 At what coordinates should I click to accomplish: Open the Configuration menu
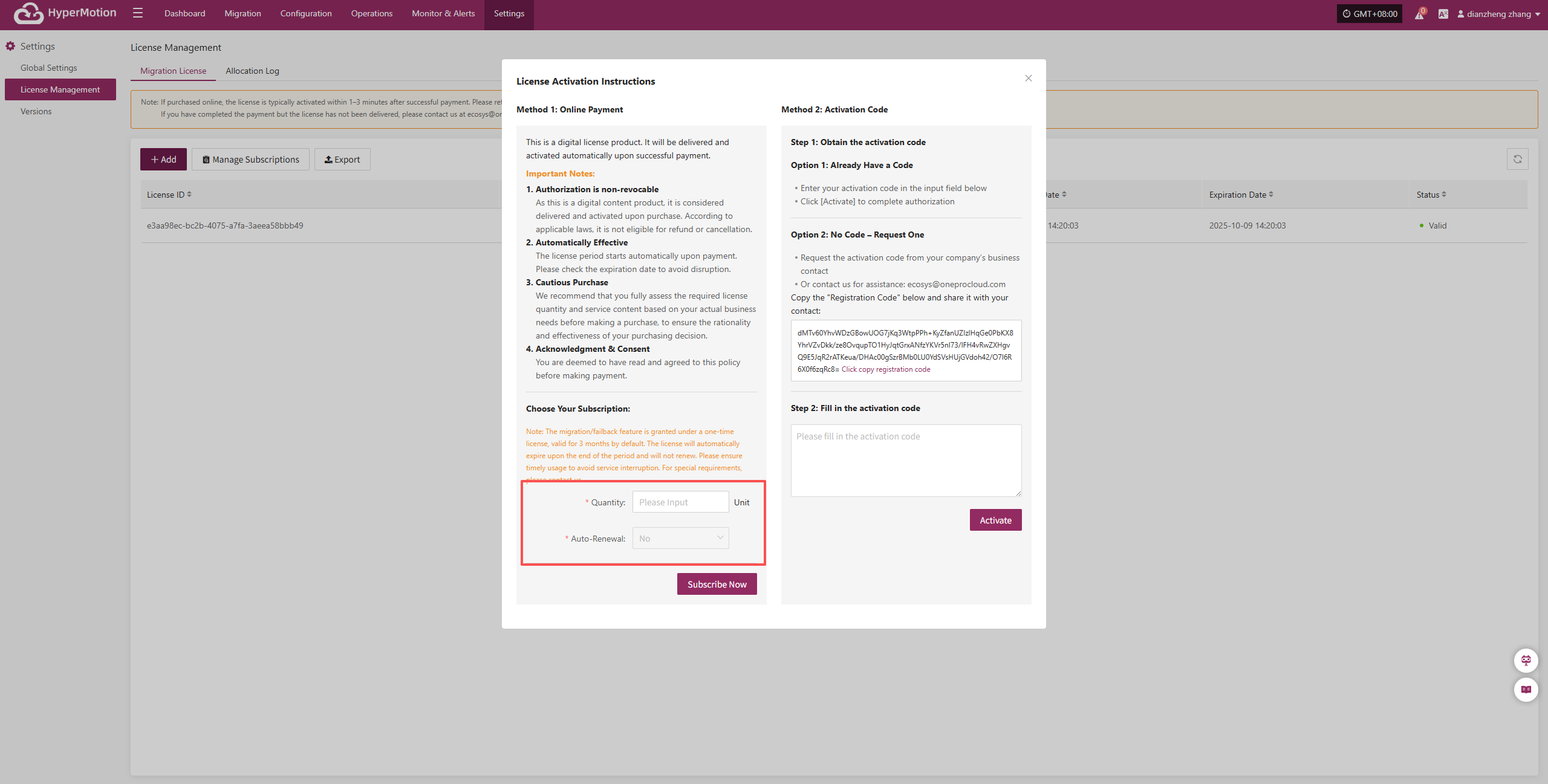[x=306, y=13]
